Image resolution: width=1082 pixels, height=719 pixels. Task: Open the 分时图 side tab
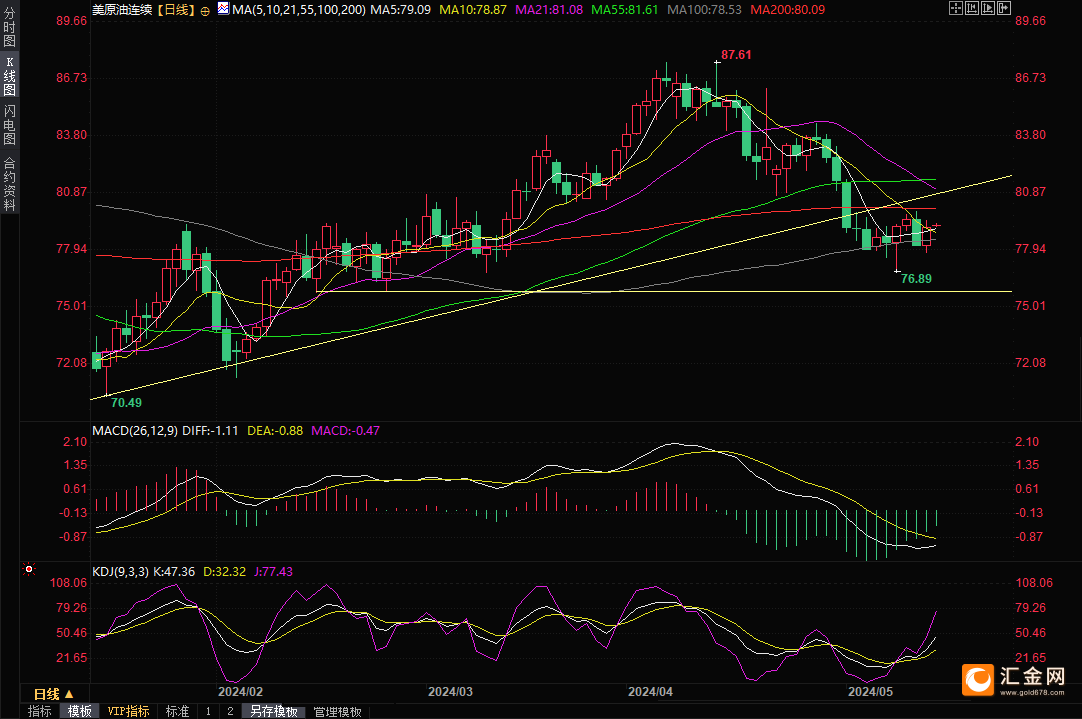(x=9, y=30)
